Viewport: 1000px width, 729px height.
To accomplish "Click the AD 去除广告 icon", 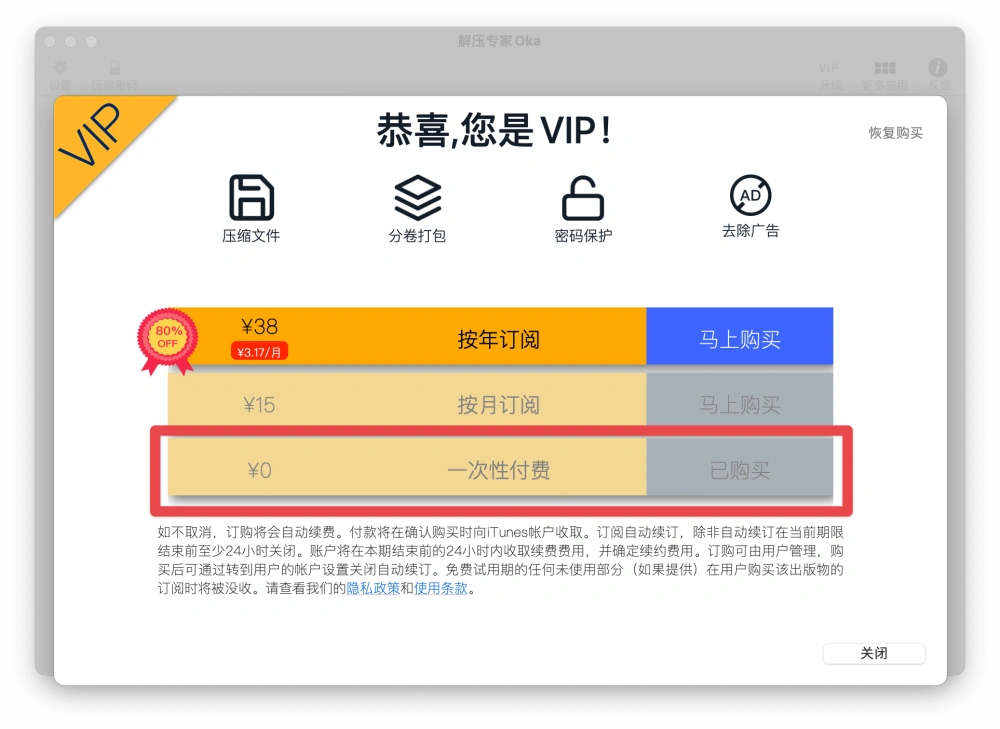I will [751, 195].
